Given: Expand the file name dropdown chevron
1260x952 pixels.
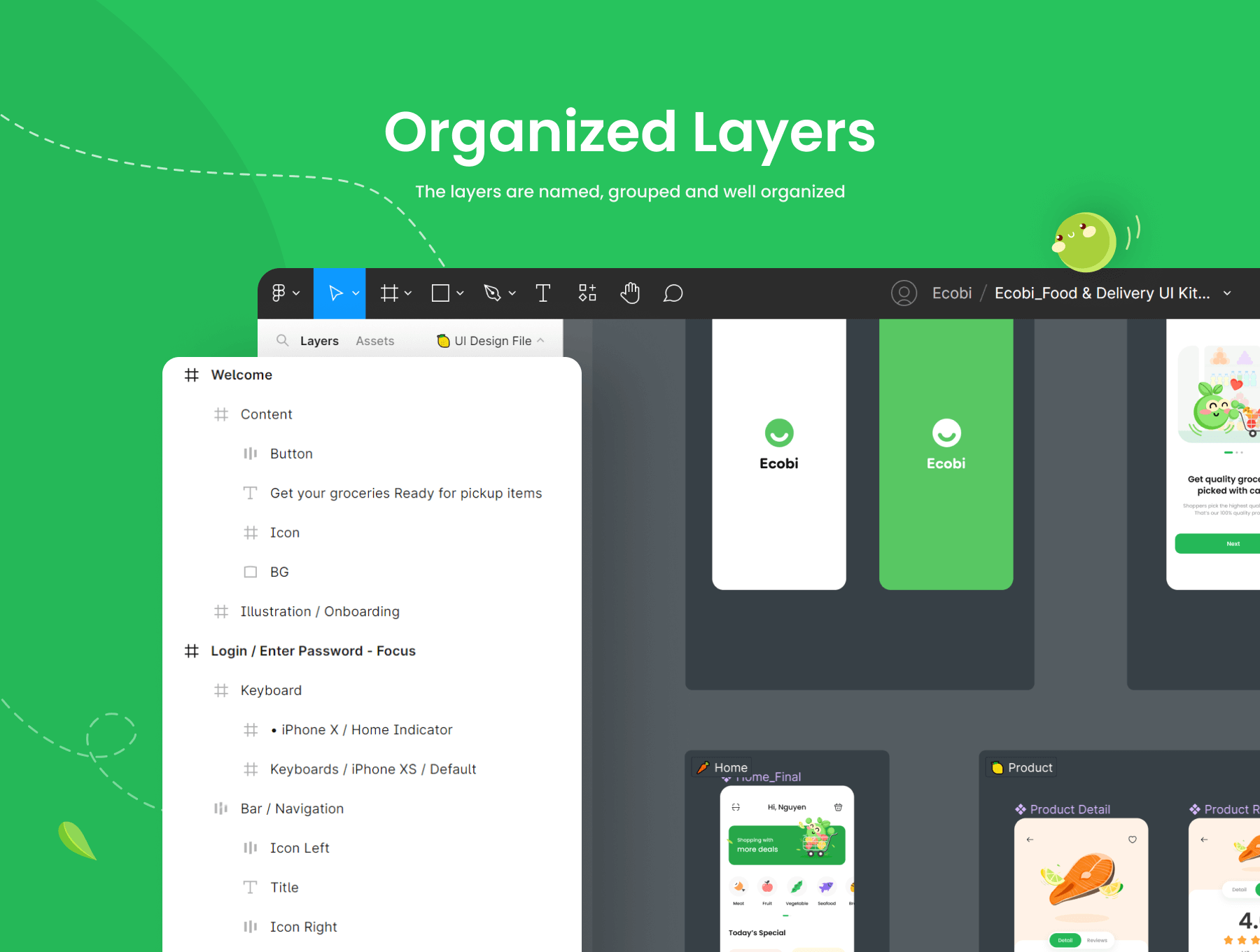Looking at the screenshot, I should 1227,293.
